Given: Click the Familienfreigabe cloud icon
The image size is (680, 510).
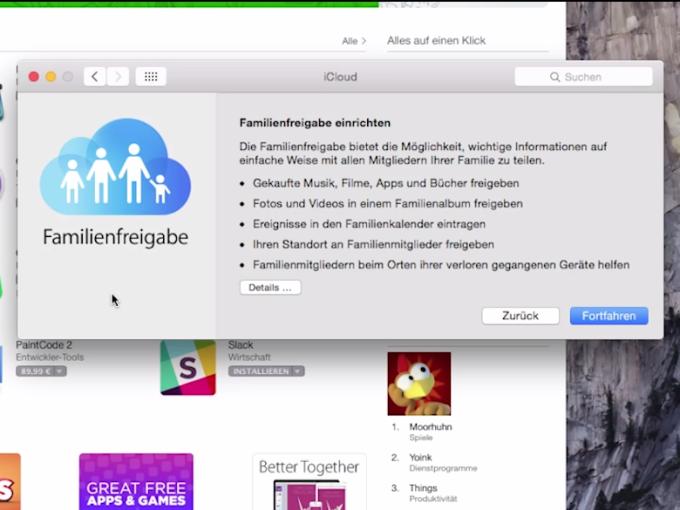Looking at the screenshot, I should pyautogui.click(x=115, y=167).
